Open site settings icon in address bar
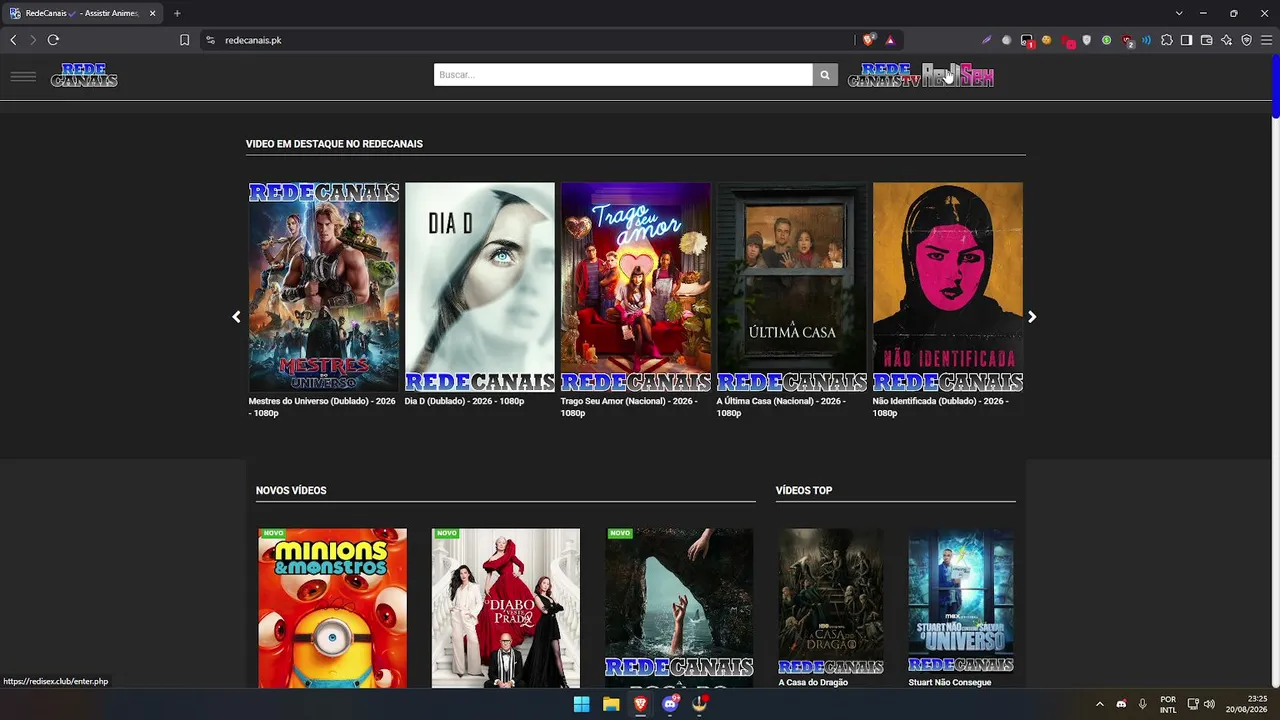 coord(210,40)
